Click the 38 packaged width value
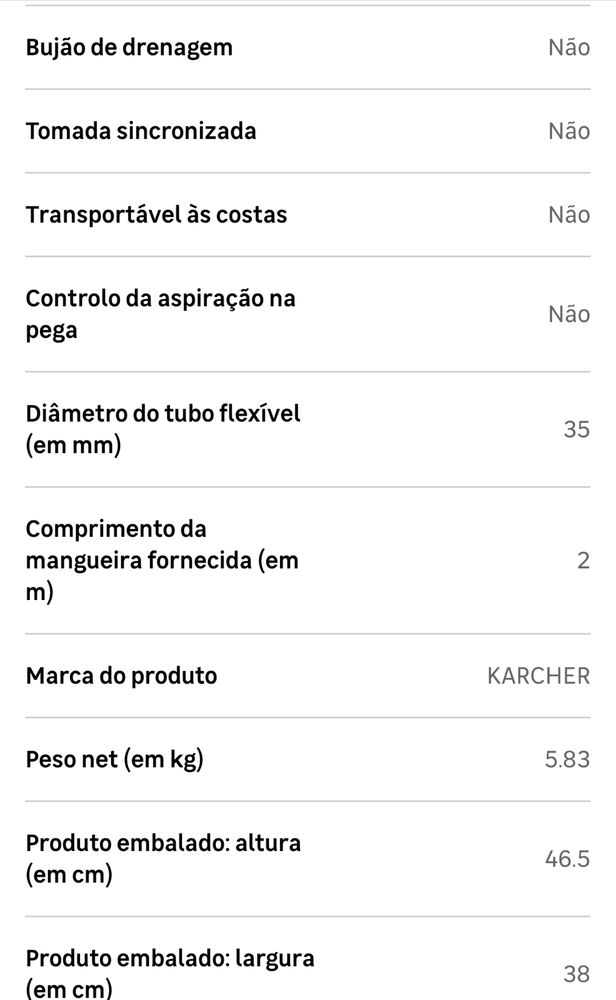616x1000 pixels. point(576,974)
